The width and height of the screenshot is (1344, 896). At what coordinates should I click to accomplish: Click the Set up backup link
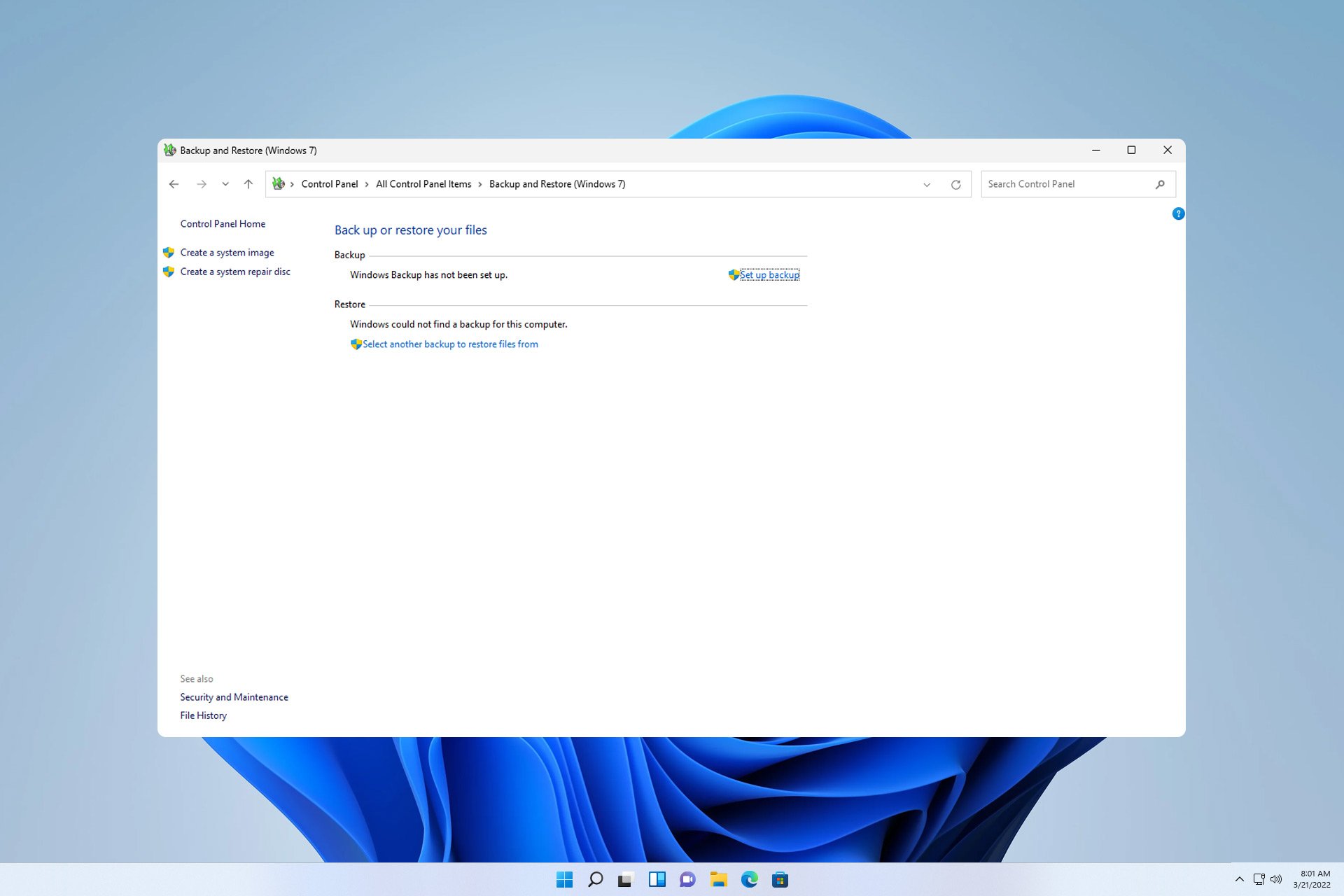pyautogui.click(x=769, y=274)
